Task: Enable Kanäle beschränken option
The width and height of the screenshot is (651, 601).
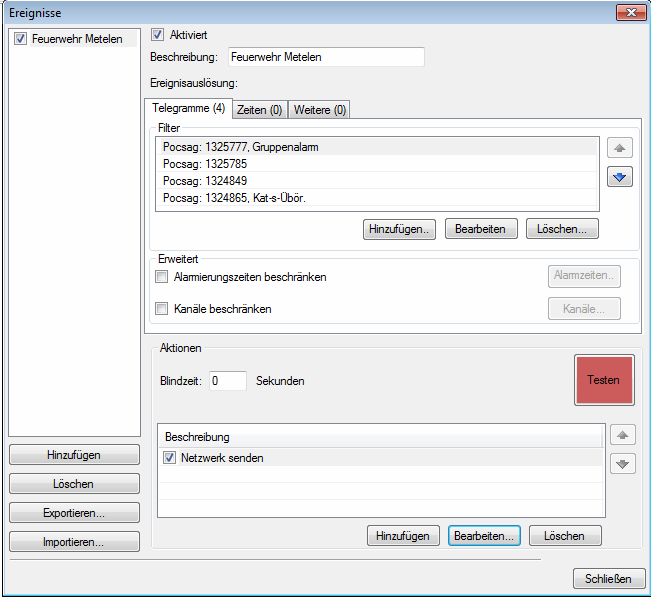Action: coord(162,309)
